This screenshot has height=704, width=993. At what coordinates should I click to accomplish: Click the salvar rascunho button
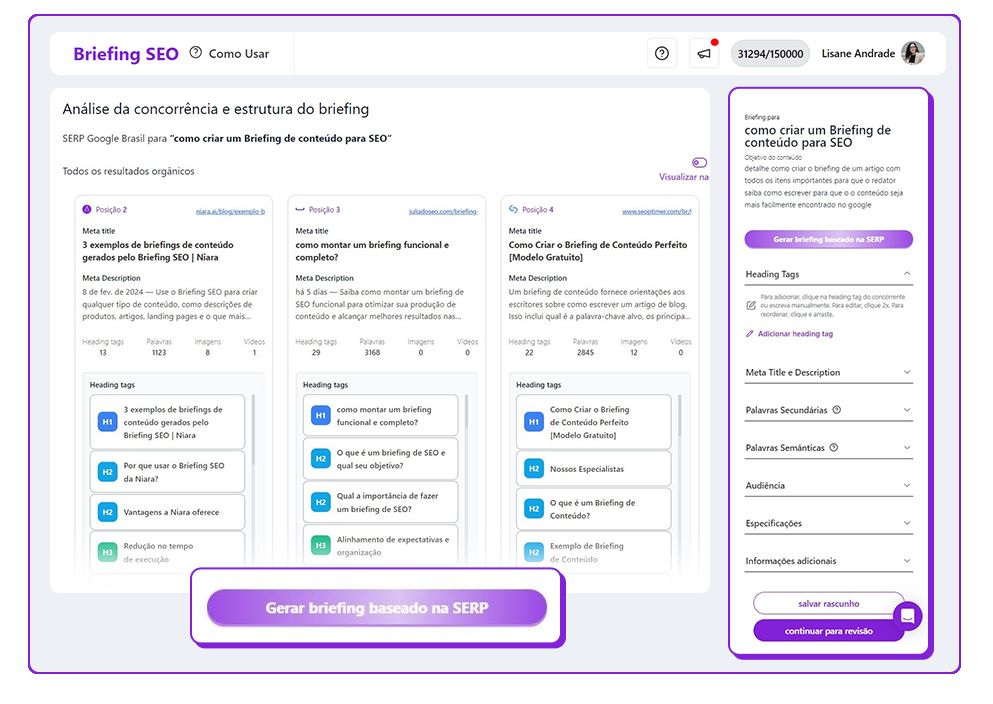(x=828, y=604)
